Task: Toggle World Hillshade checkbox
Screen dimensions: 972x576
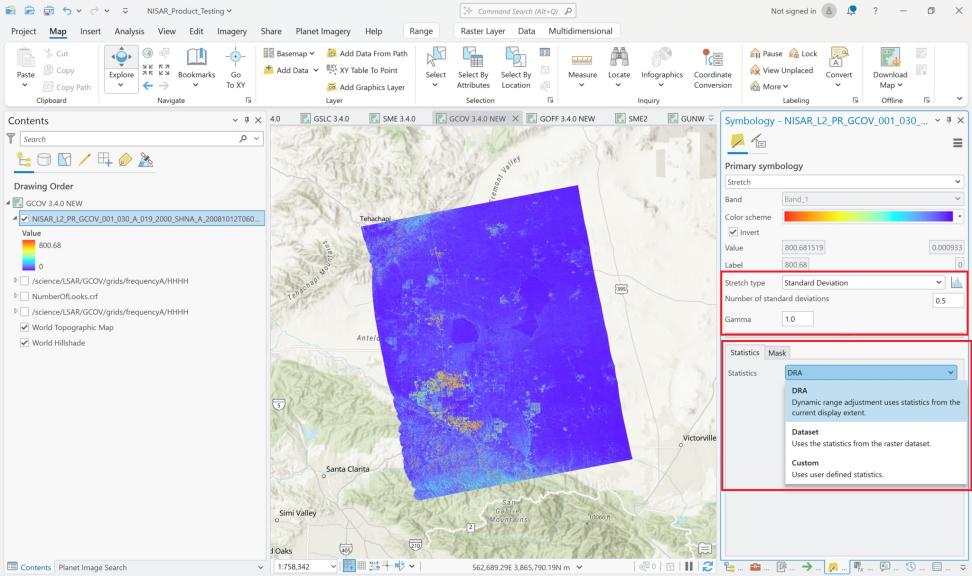Action: coord(25,343)
